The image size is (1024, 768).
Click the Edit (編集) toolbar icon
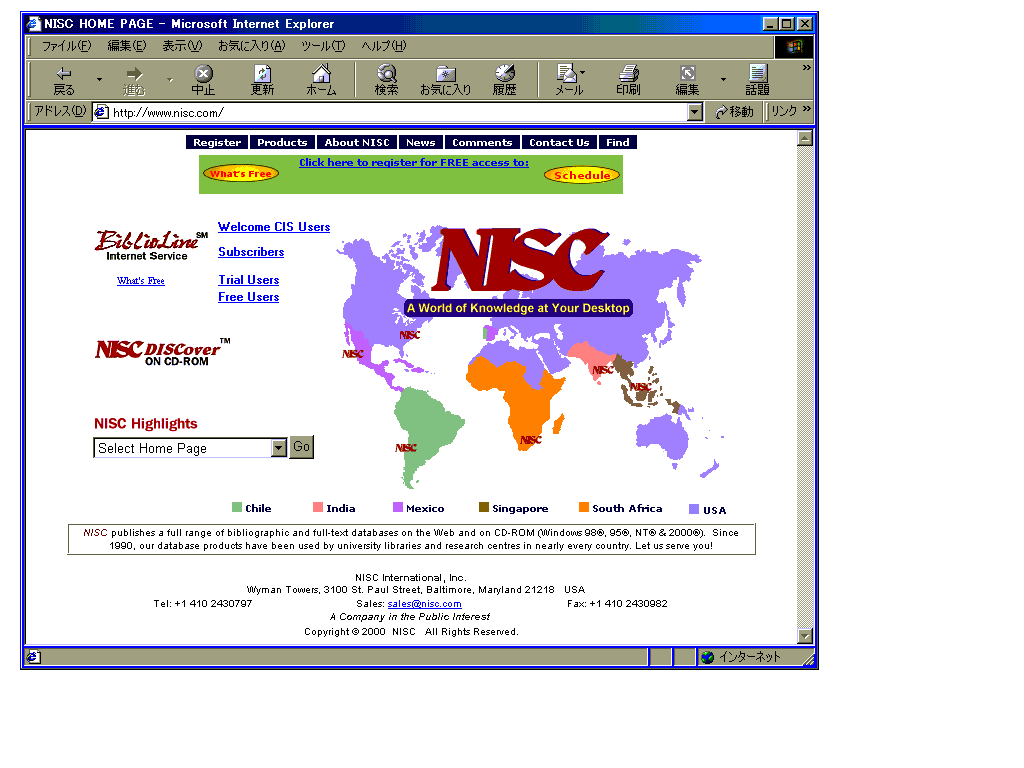tap(687, 80)
